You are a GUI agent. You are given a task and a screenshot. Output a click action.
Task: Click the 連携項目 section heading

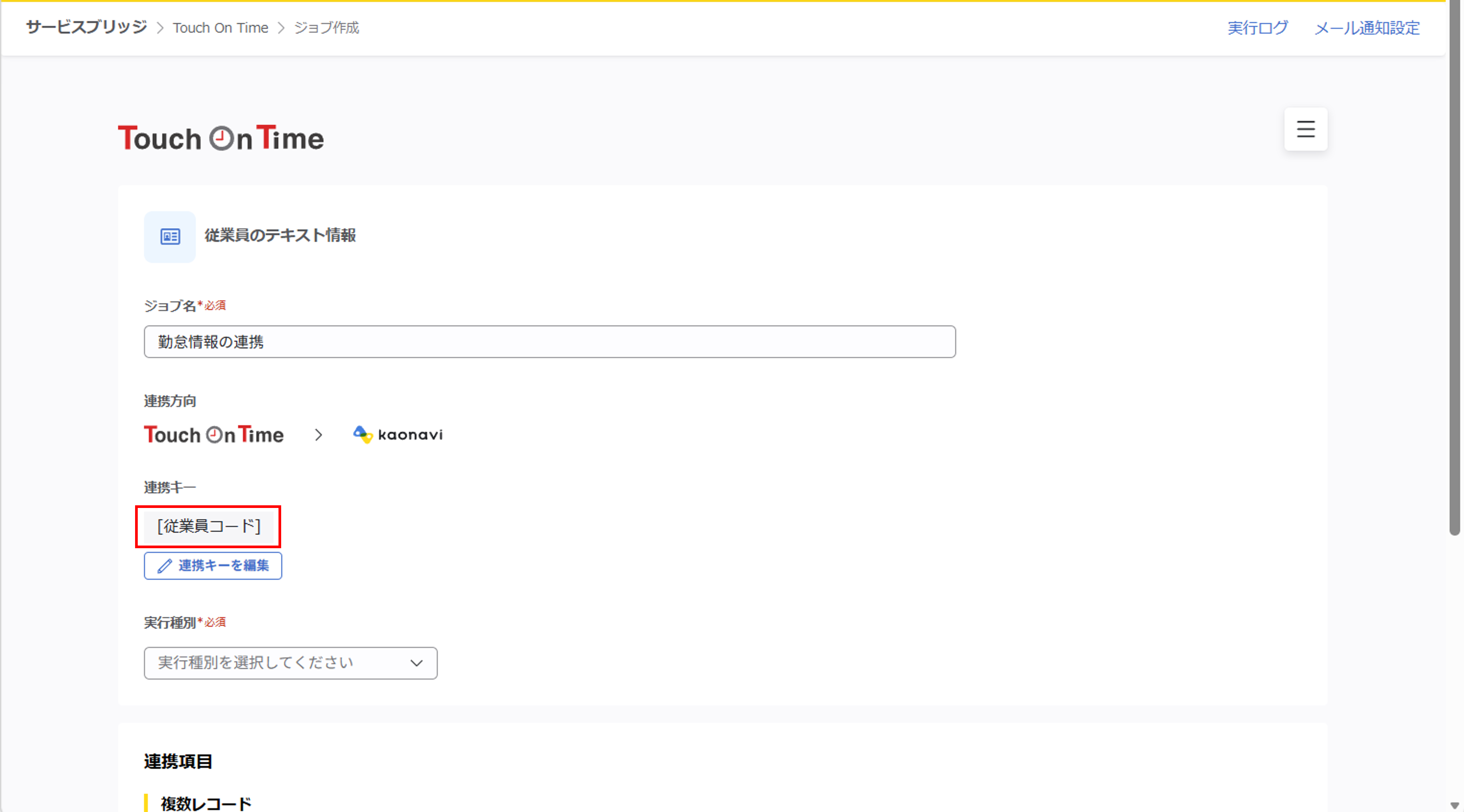point(178,761)
